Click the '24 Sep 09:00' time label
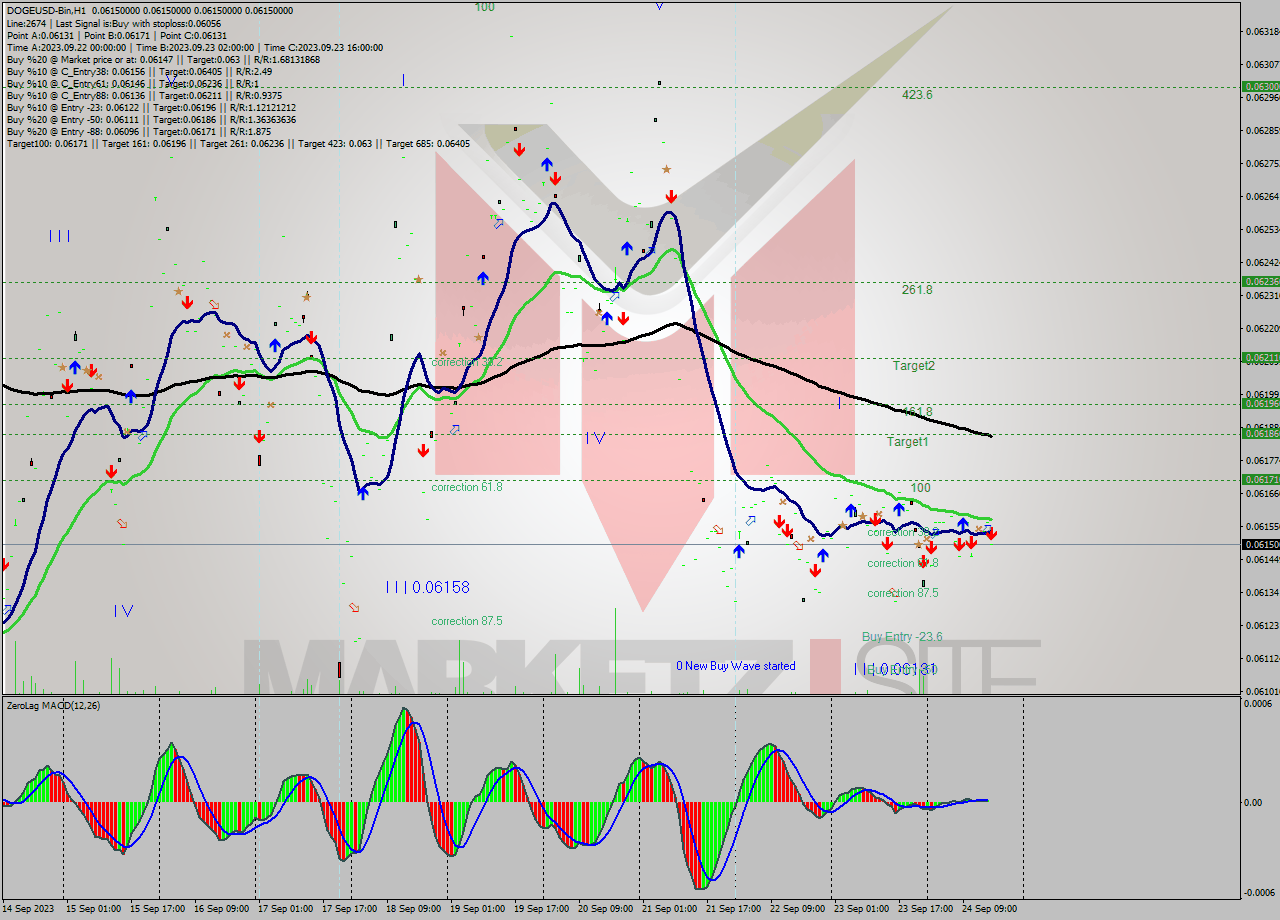The width and height of the screenshot is (1280, 920). (x=989, y=909)
